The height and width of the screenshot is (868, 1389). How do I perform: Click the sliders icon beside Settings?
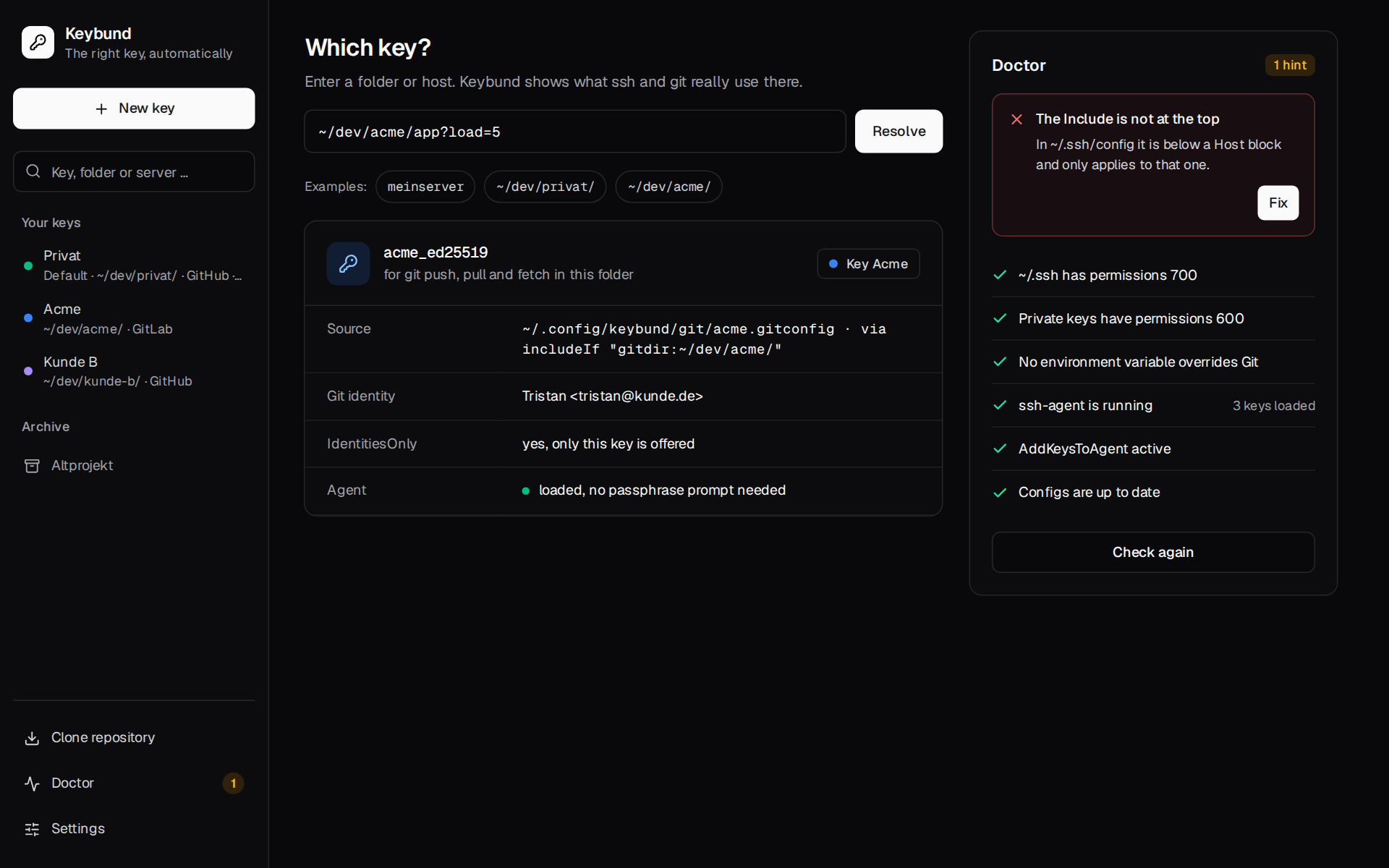pos(32,829)
